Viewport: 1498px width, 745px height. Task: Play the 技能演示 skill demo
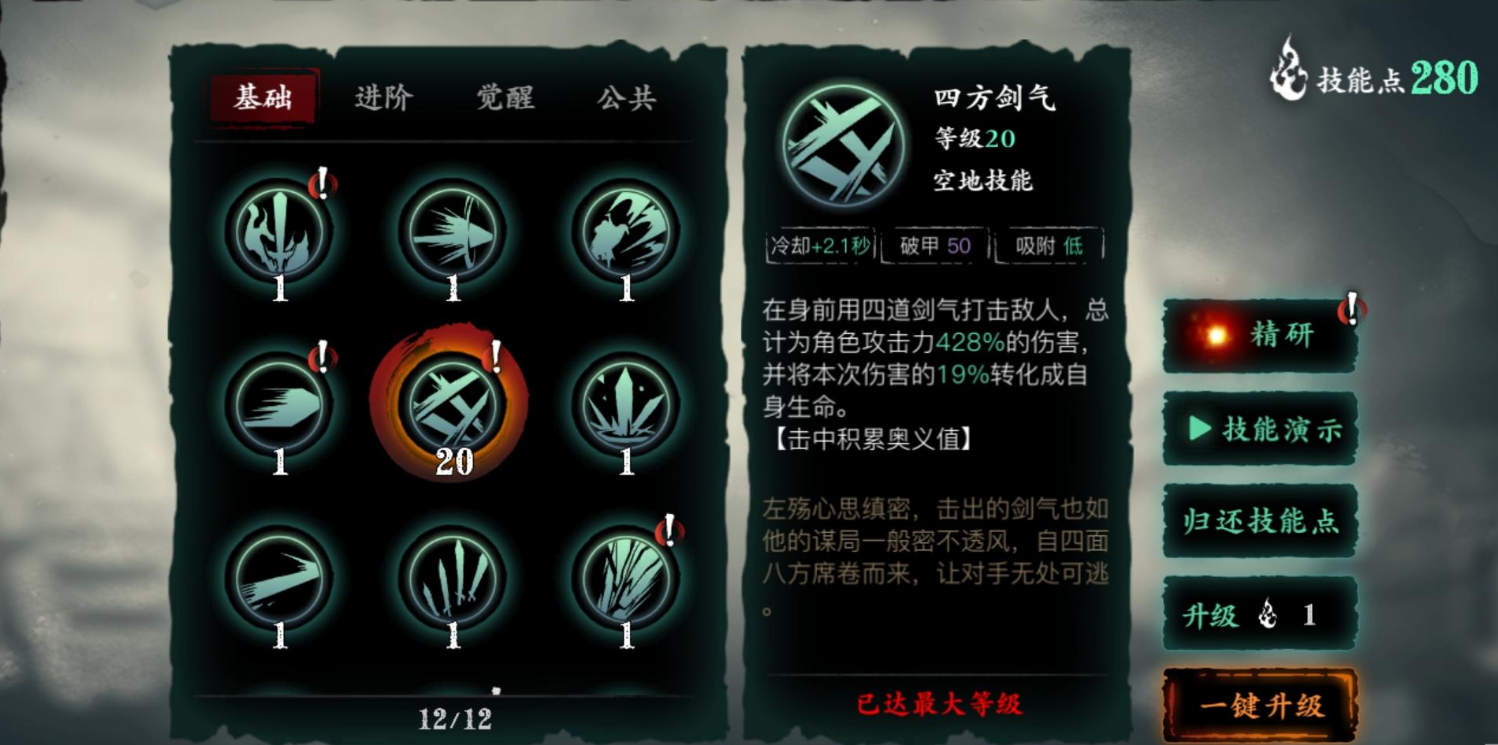[x=1260, y=429]
